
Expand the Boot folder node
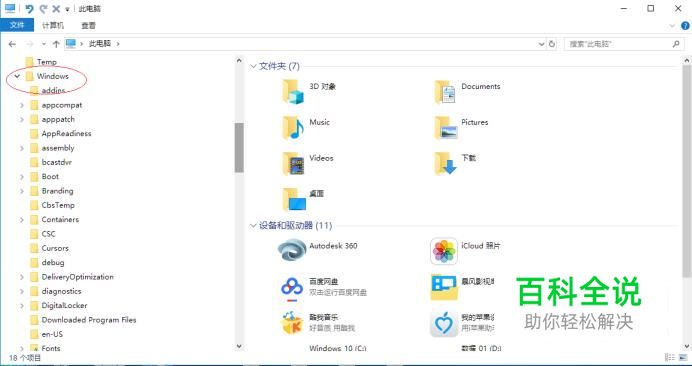click(x=22, y=177)
